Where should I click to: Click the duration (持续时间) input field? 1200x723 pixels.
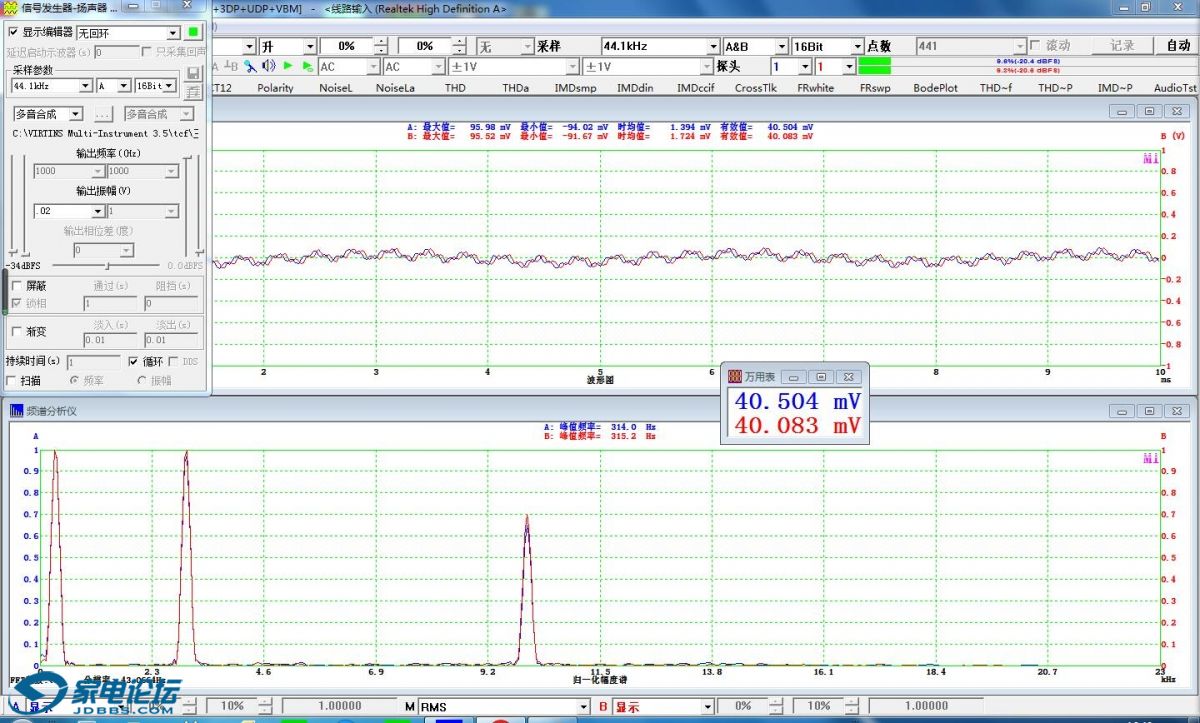pos(93,361)
